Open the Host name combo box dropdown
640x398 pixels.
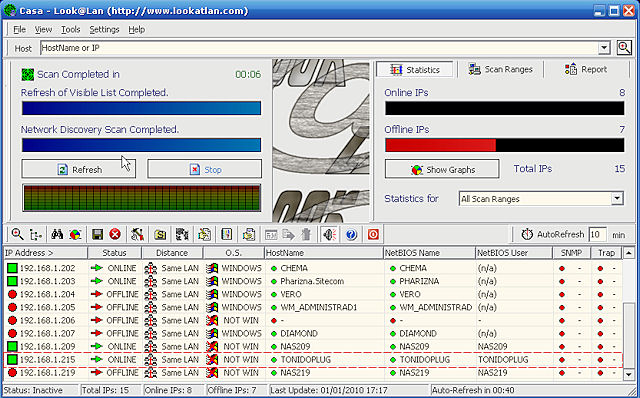pyautogui.click(x=604, y=48)
